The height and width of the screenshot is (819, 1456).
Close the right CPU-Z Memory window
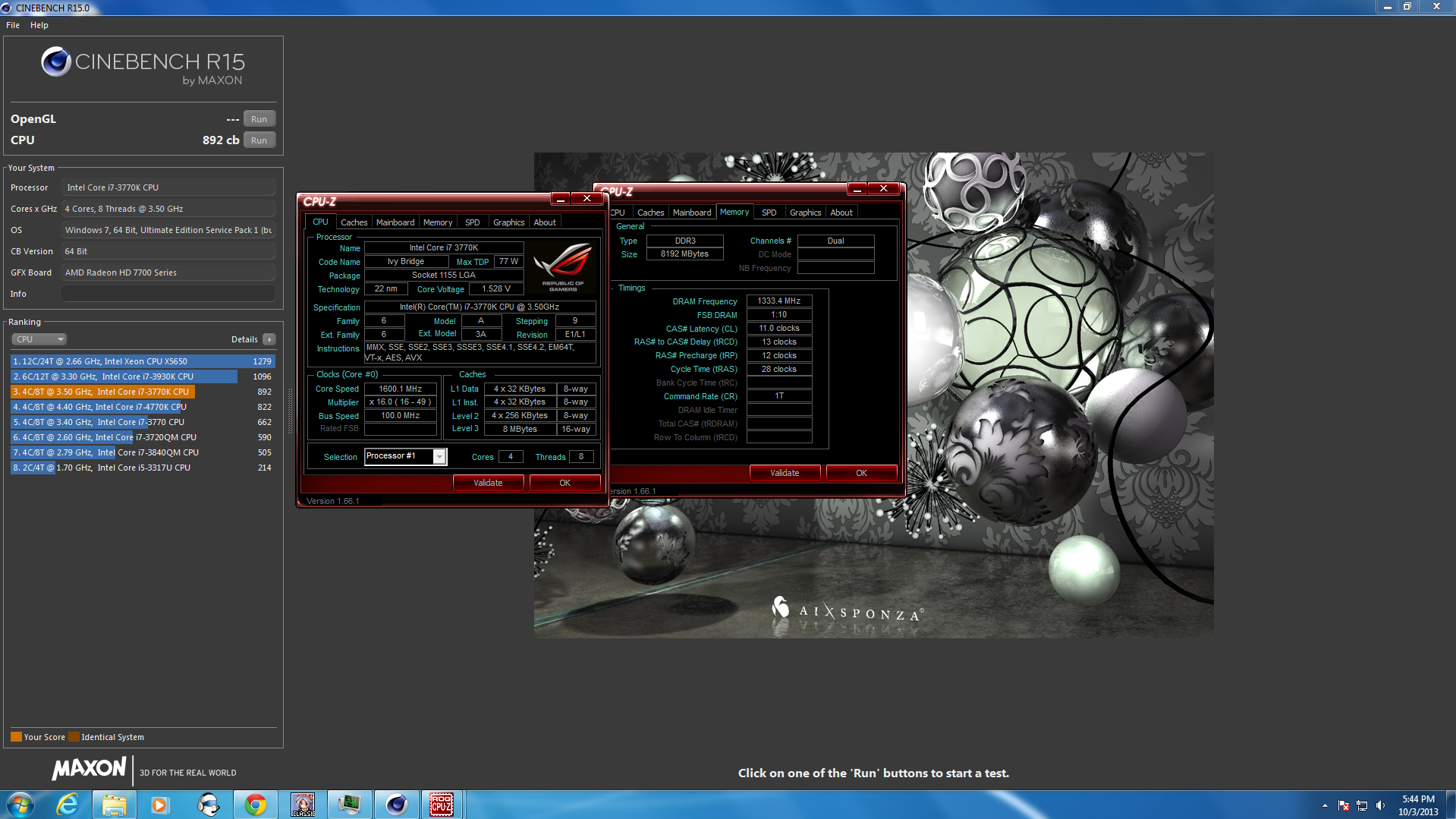click(884, 189)
